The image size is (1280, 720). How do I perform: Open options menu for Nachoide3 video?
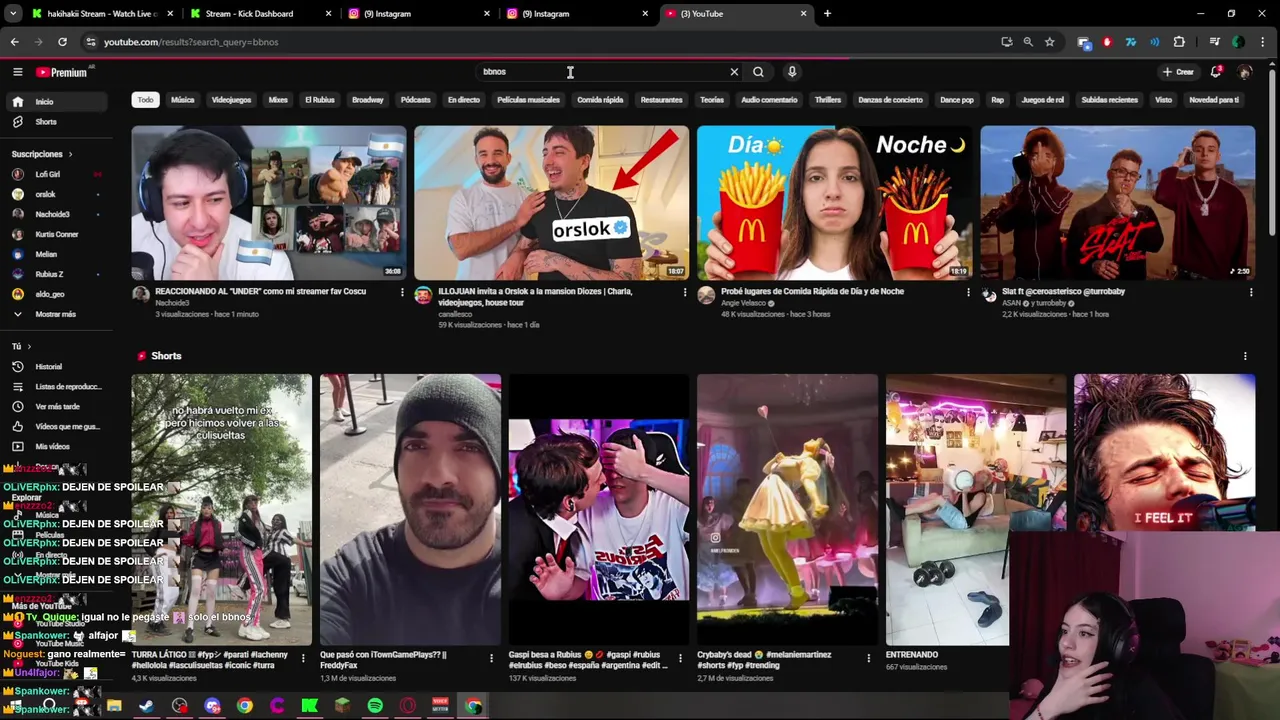click(x=402, y=292)
